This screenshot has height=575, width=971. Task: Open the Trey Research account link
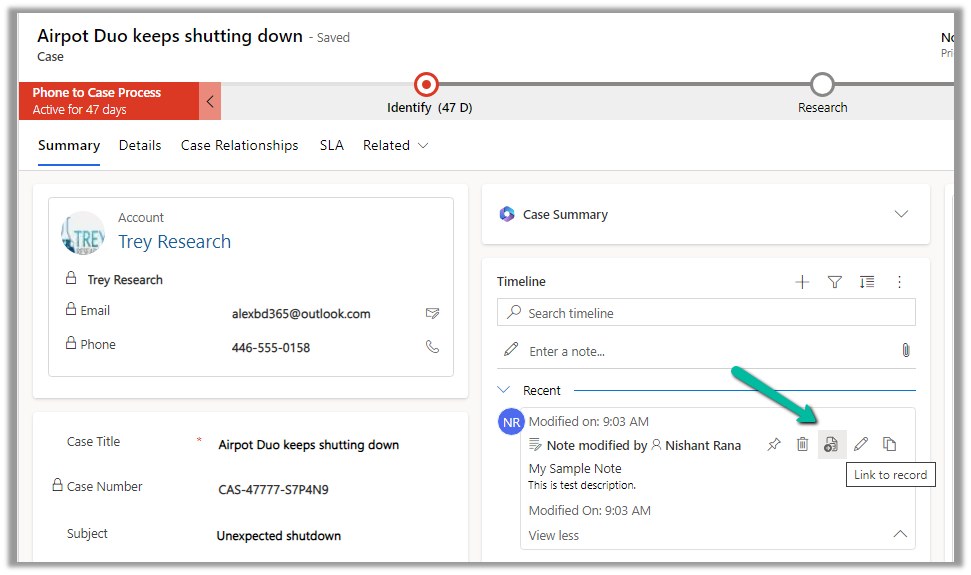(x=174, y=242)
